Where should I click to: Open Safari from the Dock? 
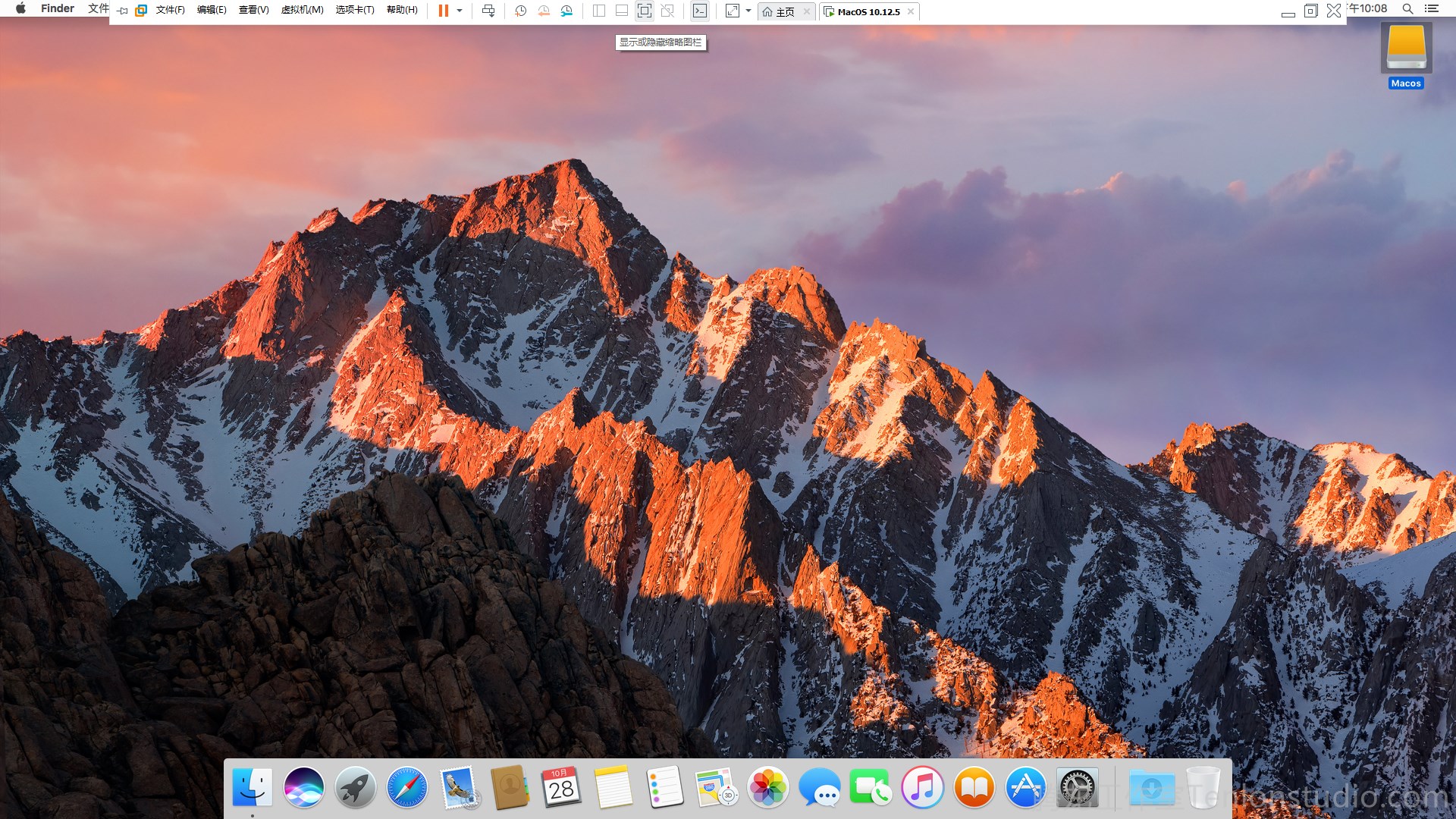pos(407,787)
